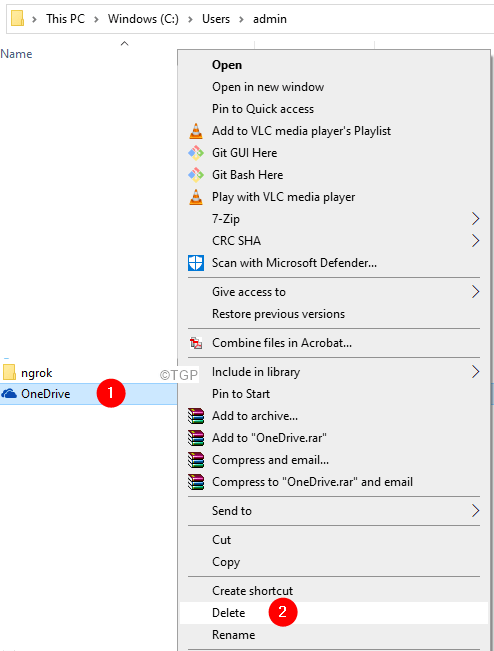This screenshot has width=494, height=651.
Task: Click the Microsoft Defender shield icon
Action: pyautogui.click(x=196, y=263)
